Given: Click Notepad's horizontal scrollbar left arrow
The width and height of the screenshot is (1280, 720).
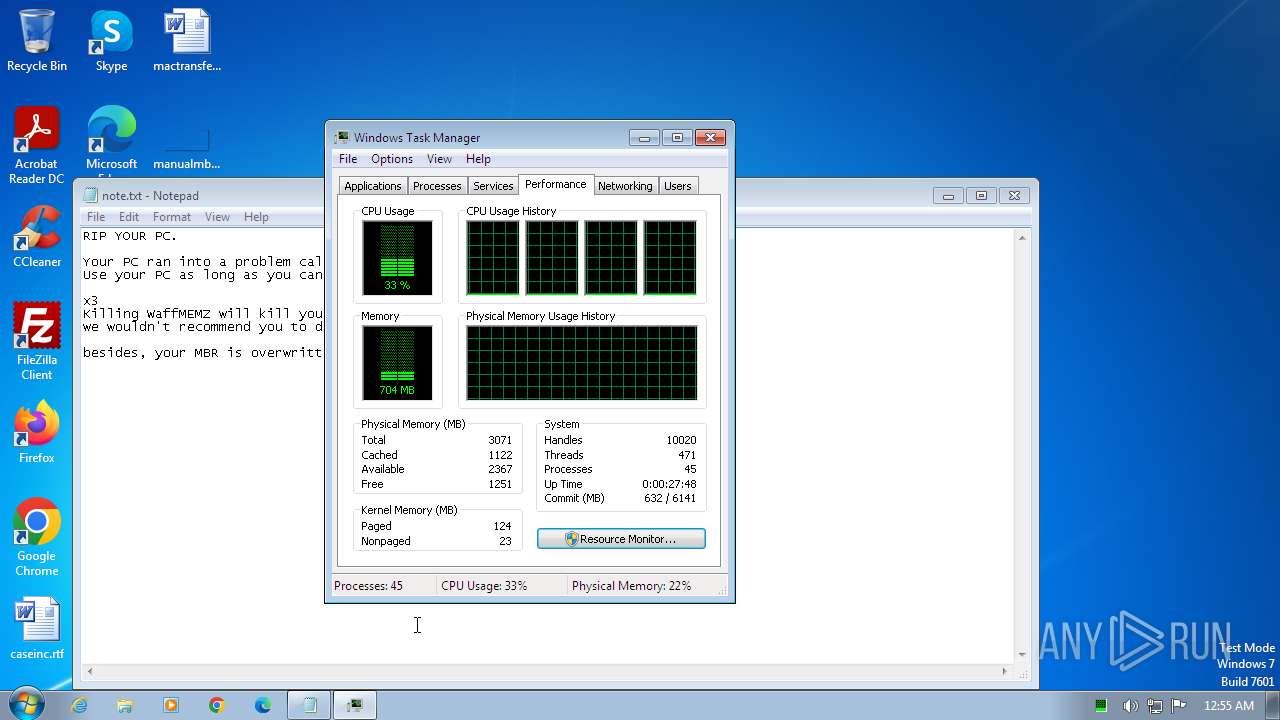Looking at the screenshot, I should (x=90, y=672).
